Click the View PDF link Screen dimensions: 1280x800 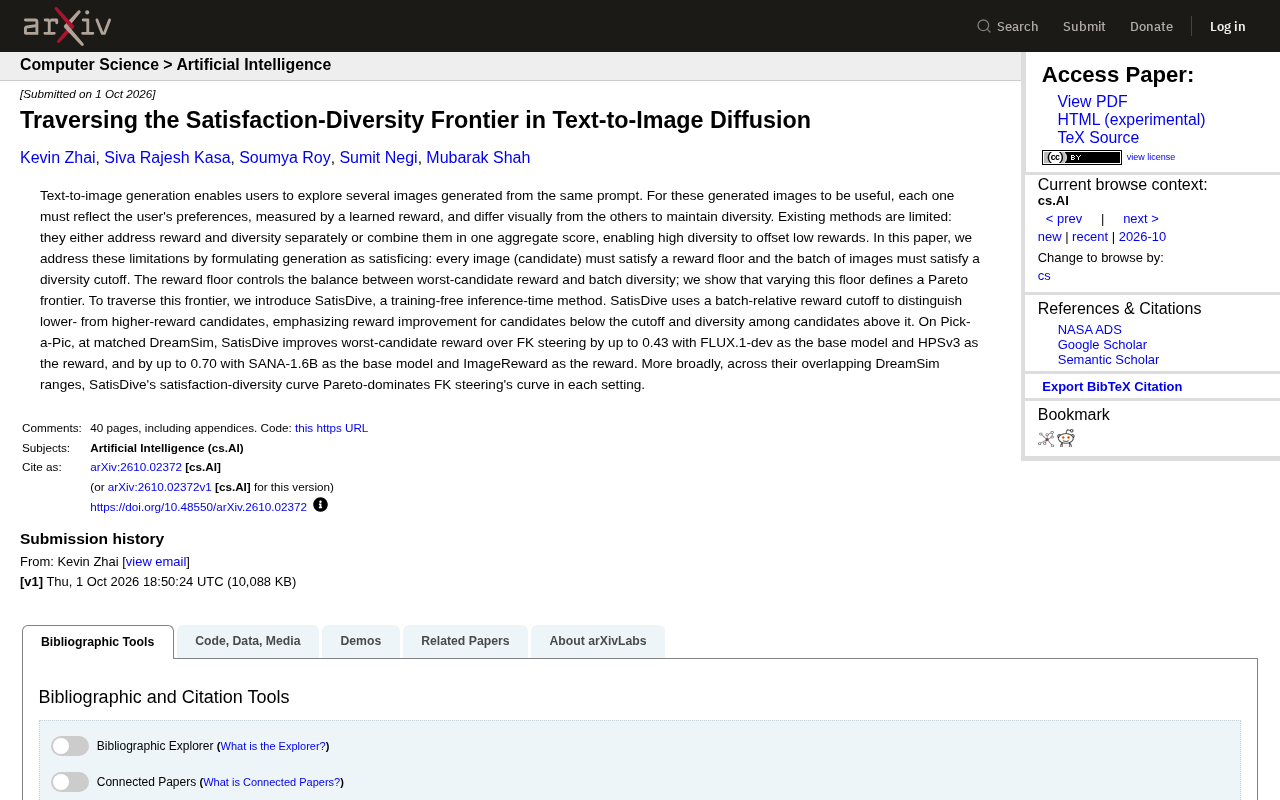[x=1092, y=102]
